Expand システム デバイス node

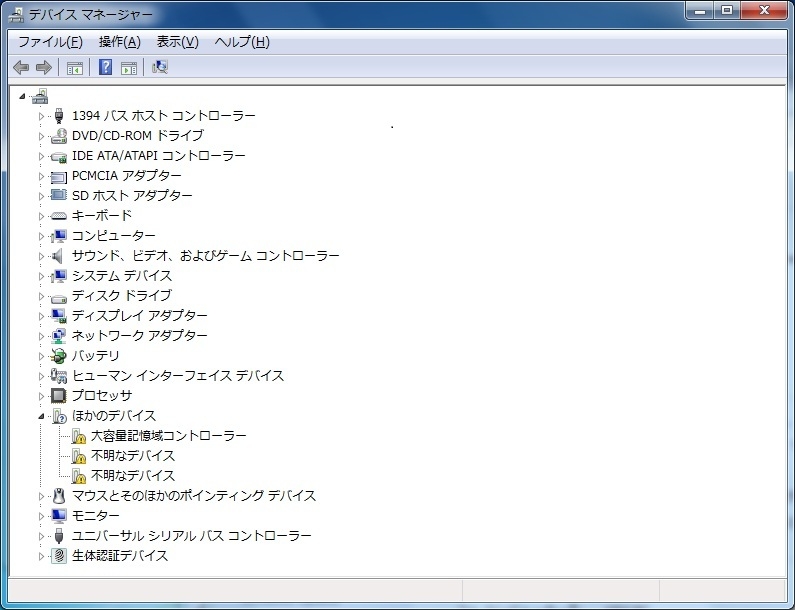(x=42, y=276)
